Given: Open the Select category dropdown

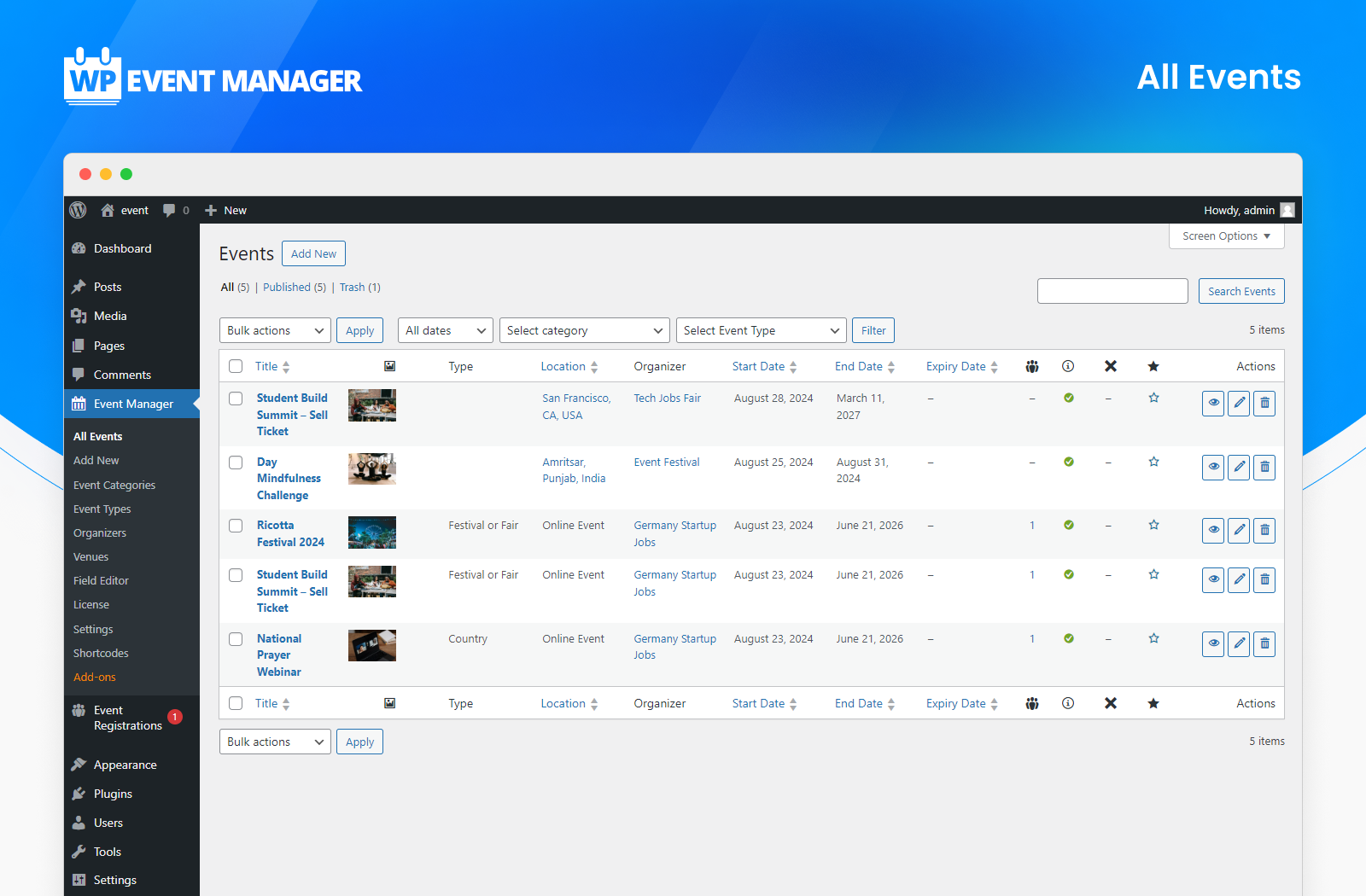Looking at the screenshot, I should 585,330.
